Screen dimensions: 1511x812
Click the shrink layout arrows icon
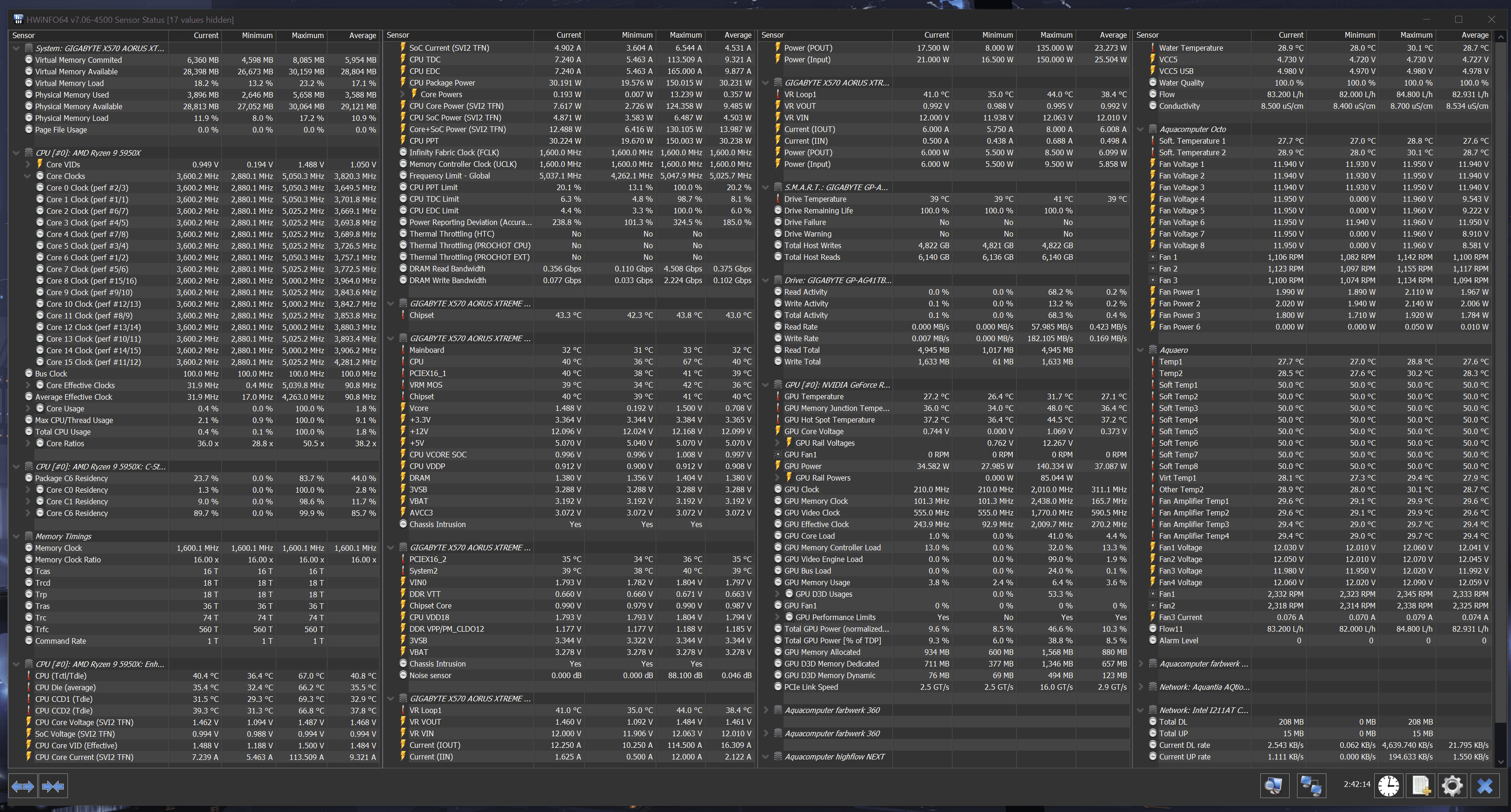point(53,786)
